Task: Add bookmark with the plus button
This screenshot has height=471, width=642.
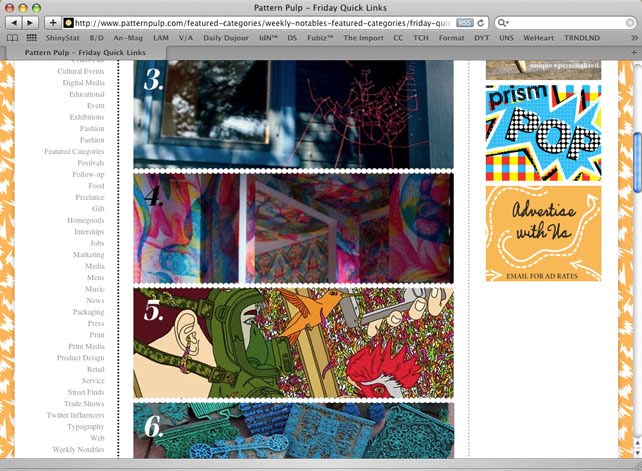Action: coord(53,23)
